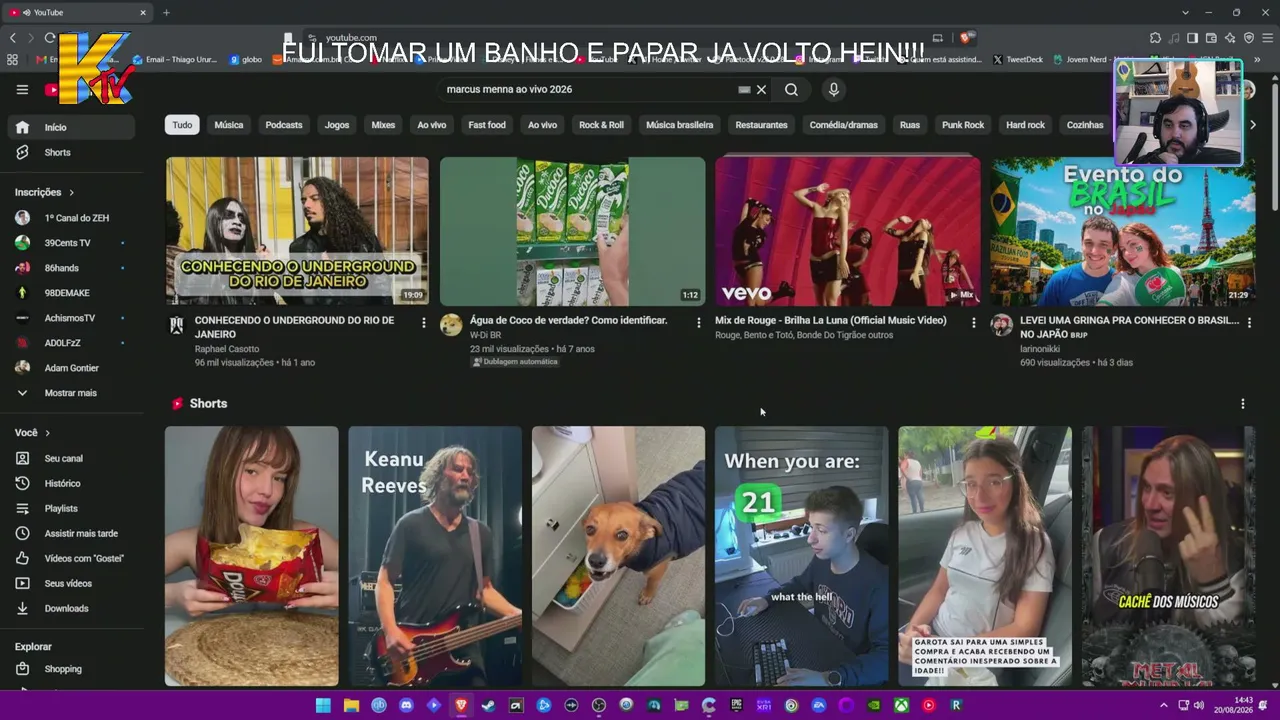The width and height of the screenshot is (1280, 720).
Task: Open more options for Brasil no Japão video
Action: tap(1248, 322)
